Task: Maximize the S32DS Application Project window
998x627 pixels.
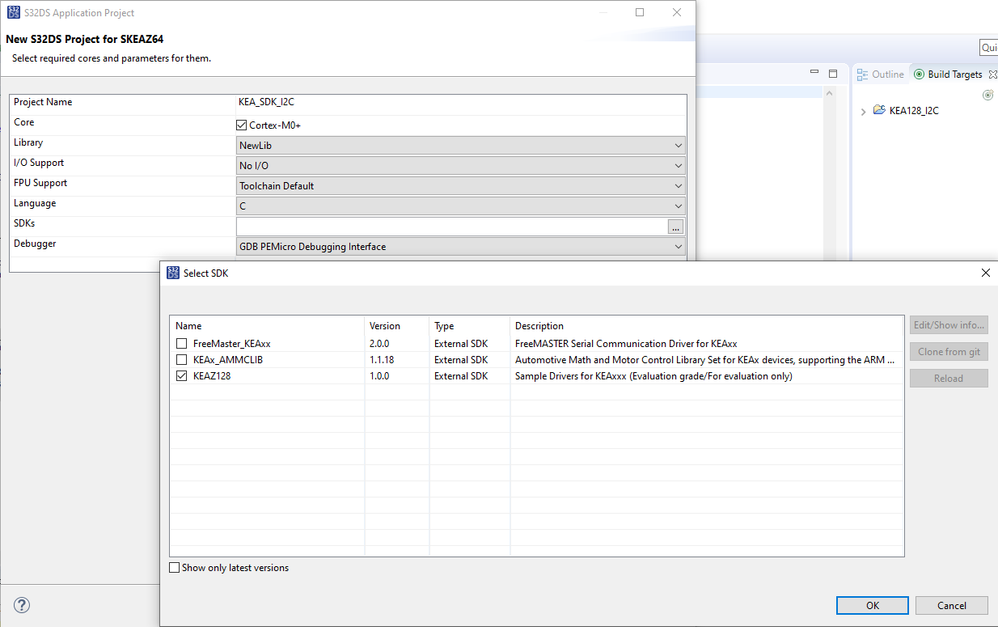Action: [x=640, y=12]
